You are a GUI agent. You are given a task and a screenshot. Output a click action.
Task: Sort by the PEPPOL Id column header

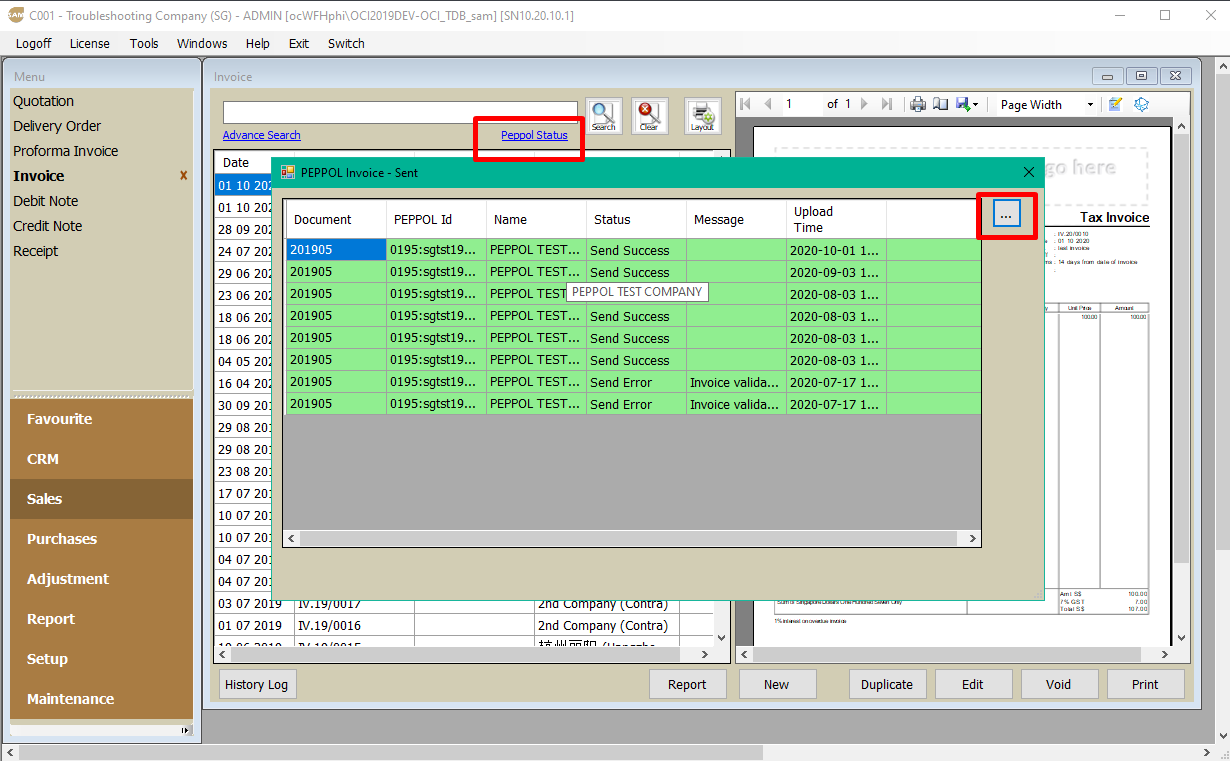[x=436, y=219]
